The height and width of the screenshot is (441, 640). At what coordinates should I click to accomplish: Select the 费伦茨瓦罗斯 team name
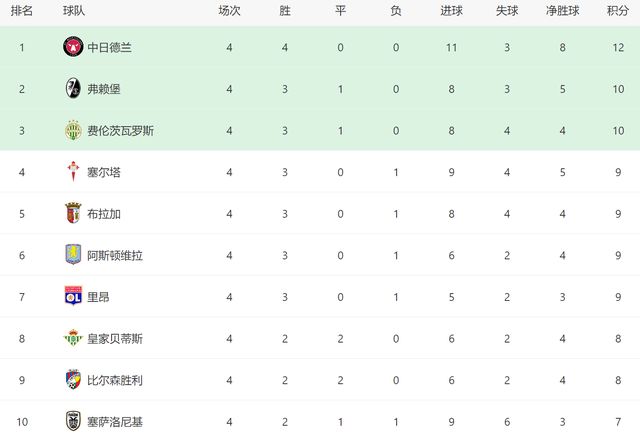(120, 131)
